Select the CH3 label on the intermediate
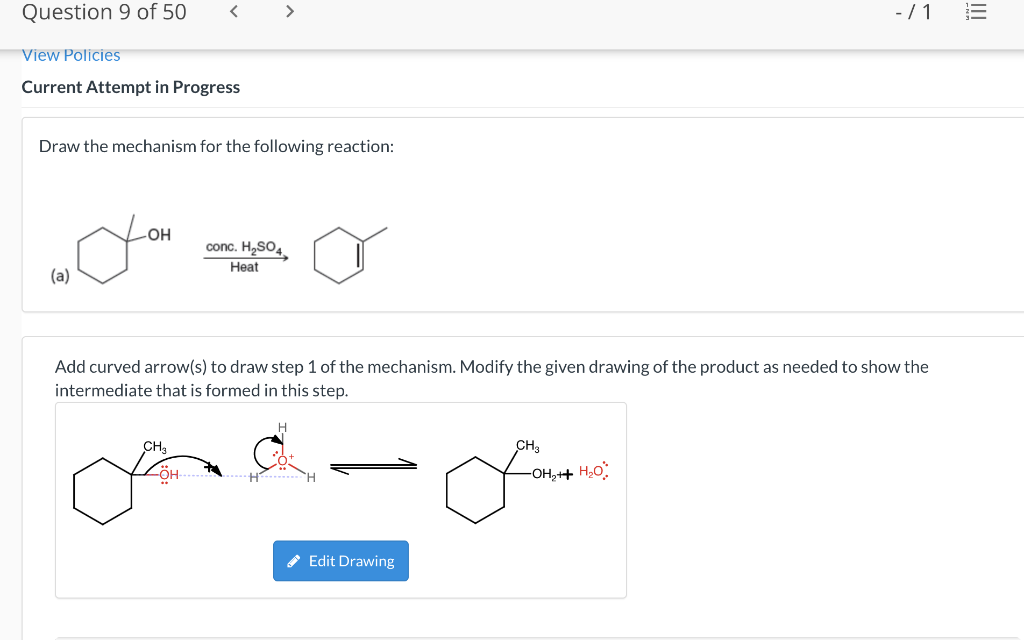Screen dimensions: 1024x640 (525, 447)
